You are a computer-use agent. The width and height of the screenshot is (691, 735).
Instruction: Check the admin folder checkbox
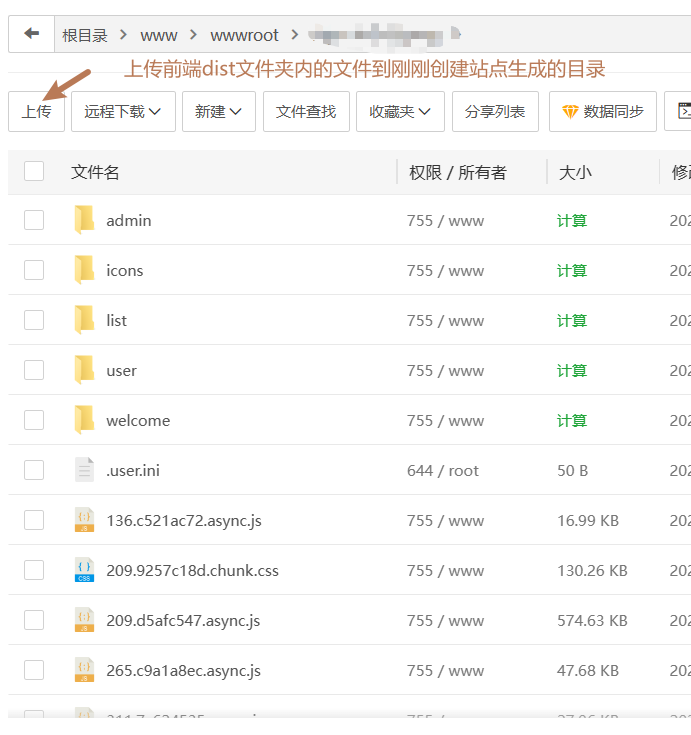(x=34, y=220)
